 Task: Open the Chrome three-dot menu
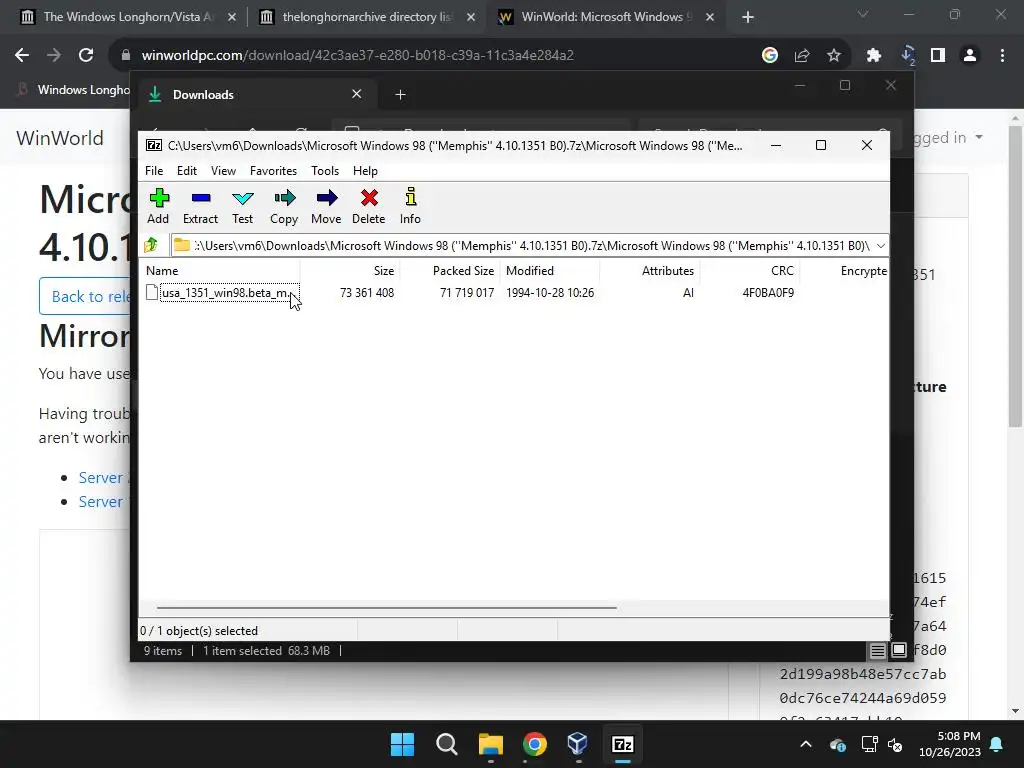[x=1002, y=56]
